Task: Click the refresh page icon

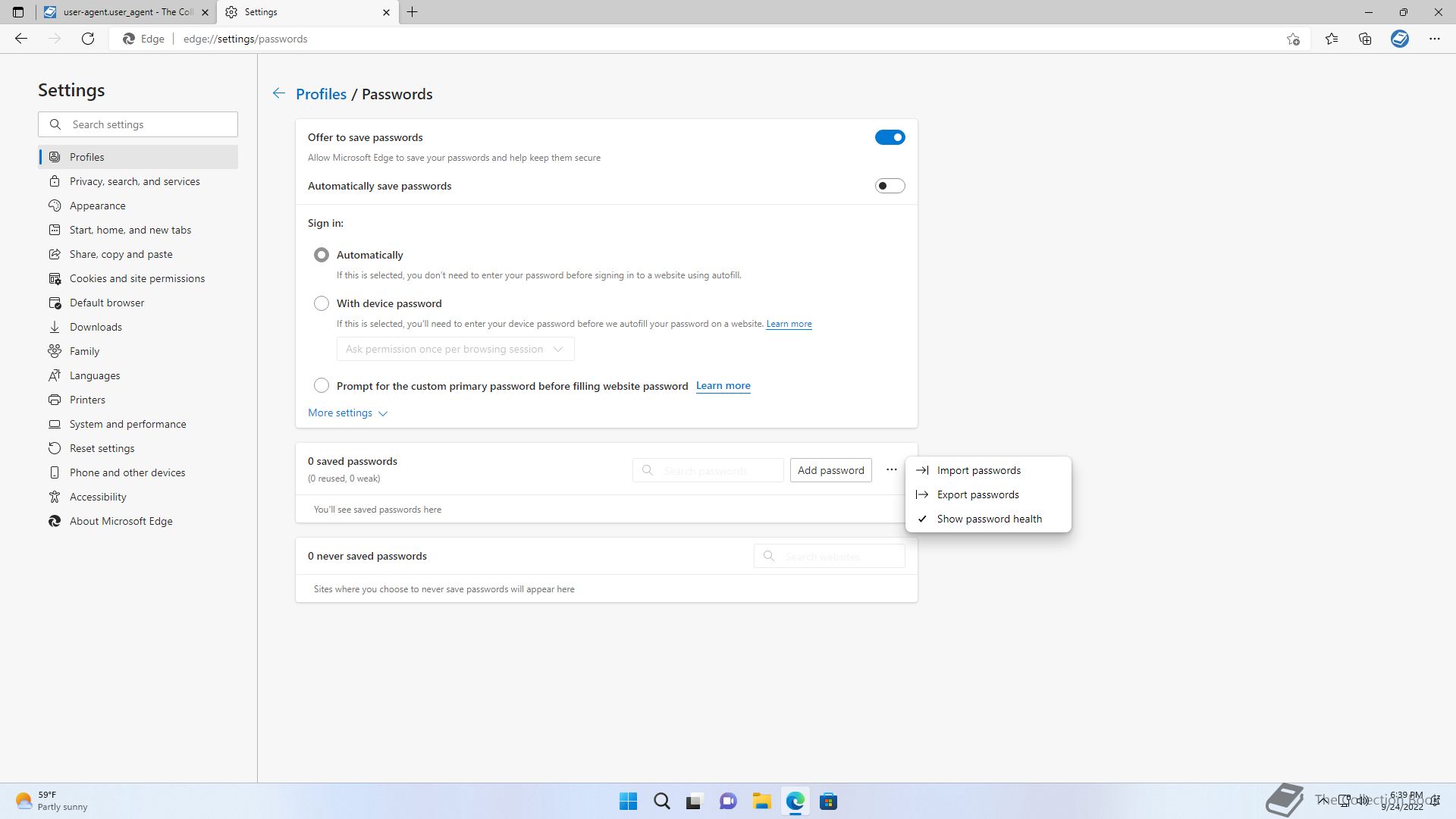Action: pyautogui.click(x=88, y=39)
